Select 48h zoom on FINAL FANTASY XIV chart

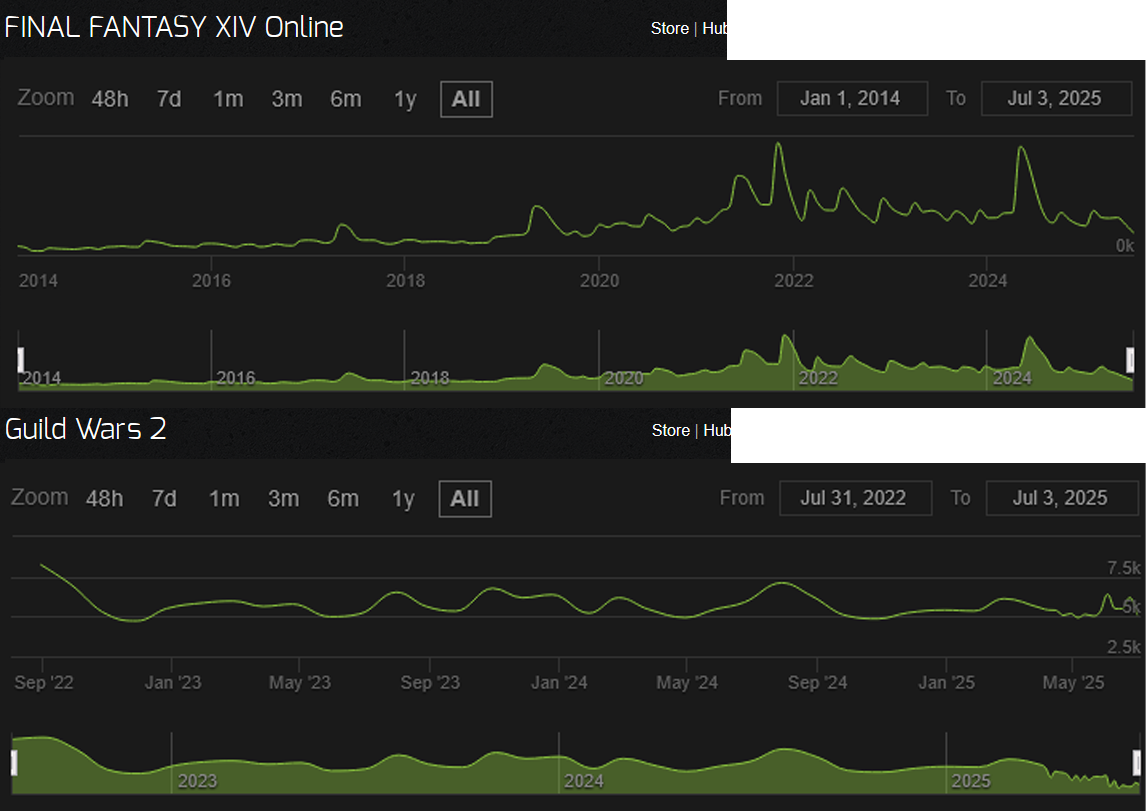pos(110,99)
